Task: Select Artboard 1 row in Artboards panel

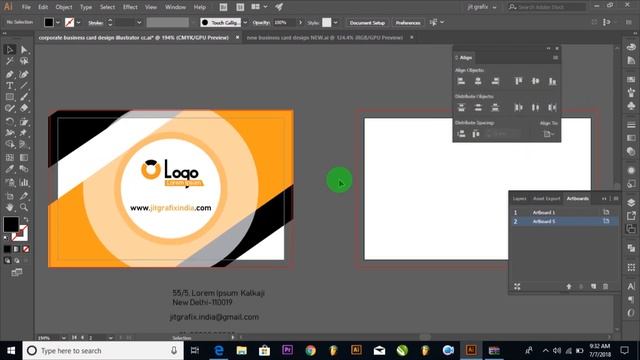Action: click(564, 212)
